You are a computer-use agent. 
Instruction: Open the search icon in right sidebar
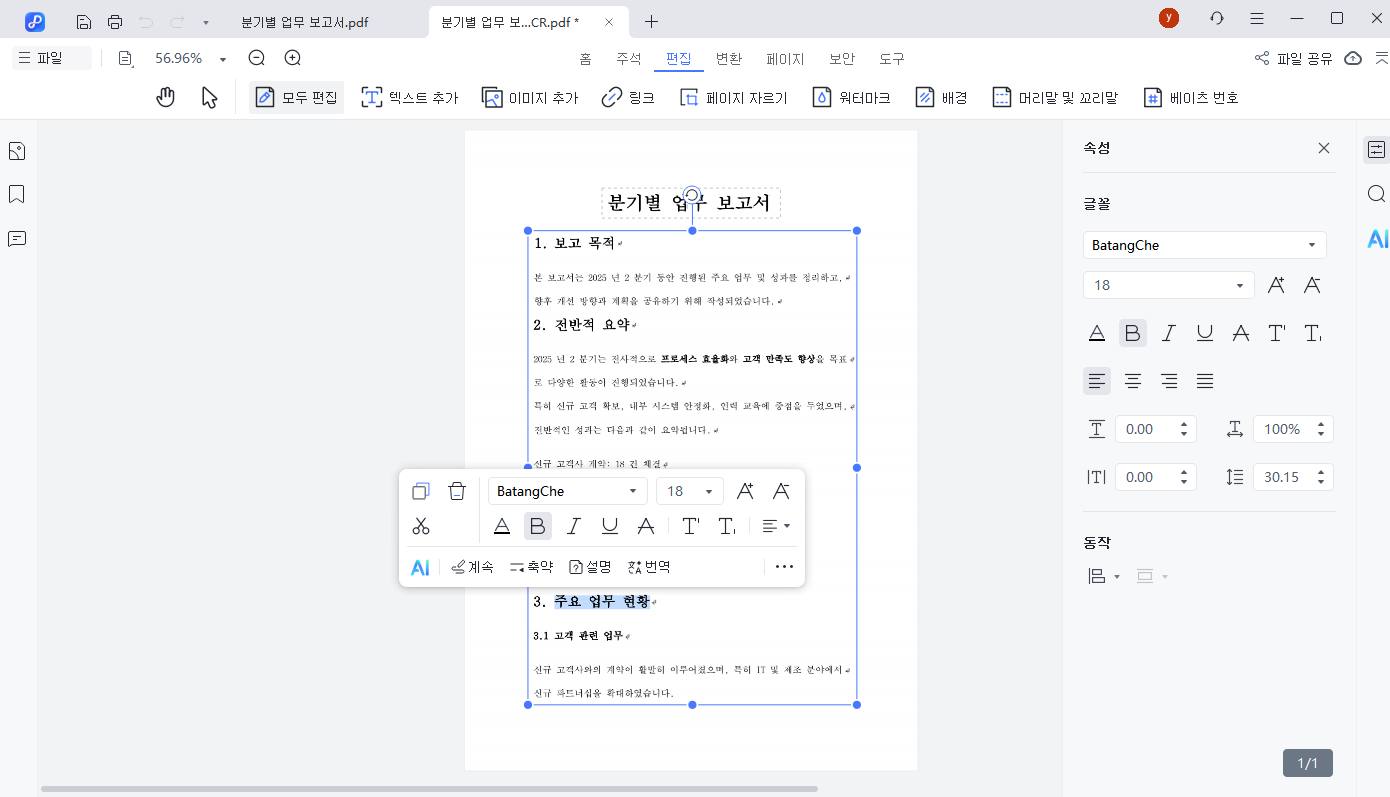pyautogui.click(x=1377, y=194)
